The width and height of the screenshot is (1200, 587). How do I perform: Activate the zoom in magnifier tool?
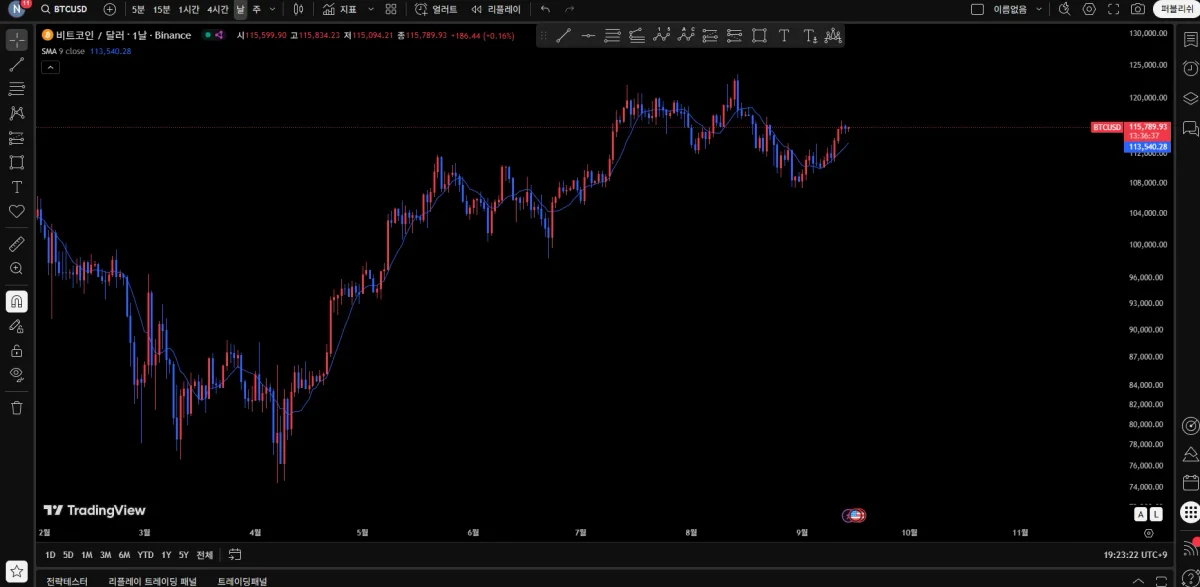(17, 268)
